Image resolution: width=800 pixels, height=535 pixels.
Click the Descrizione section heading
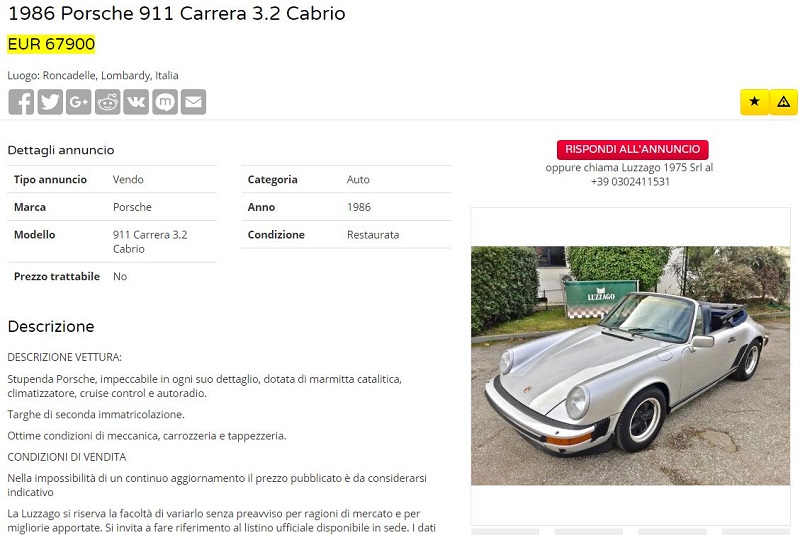[51, 326]
